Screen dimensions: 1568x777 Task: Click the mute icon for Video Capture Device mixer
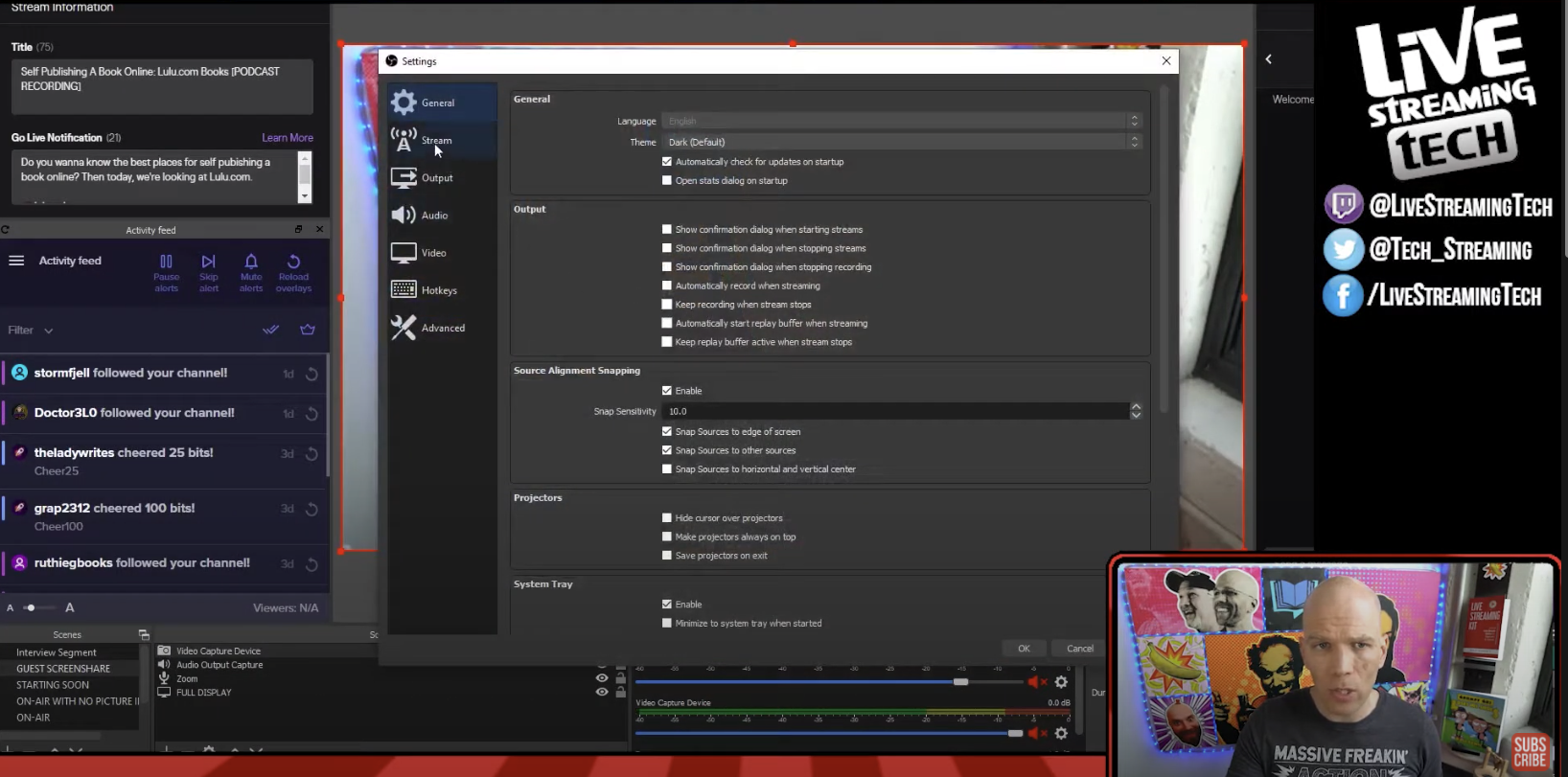[x=1037, y=733]
